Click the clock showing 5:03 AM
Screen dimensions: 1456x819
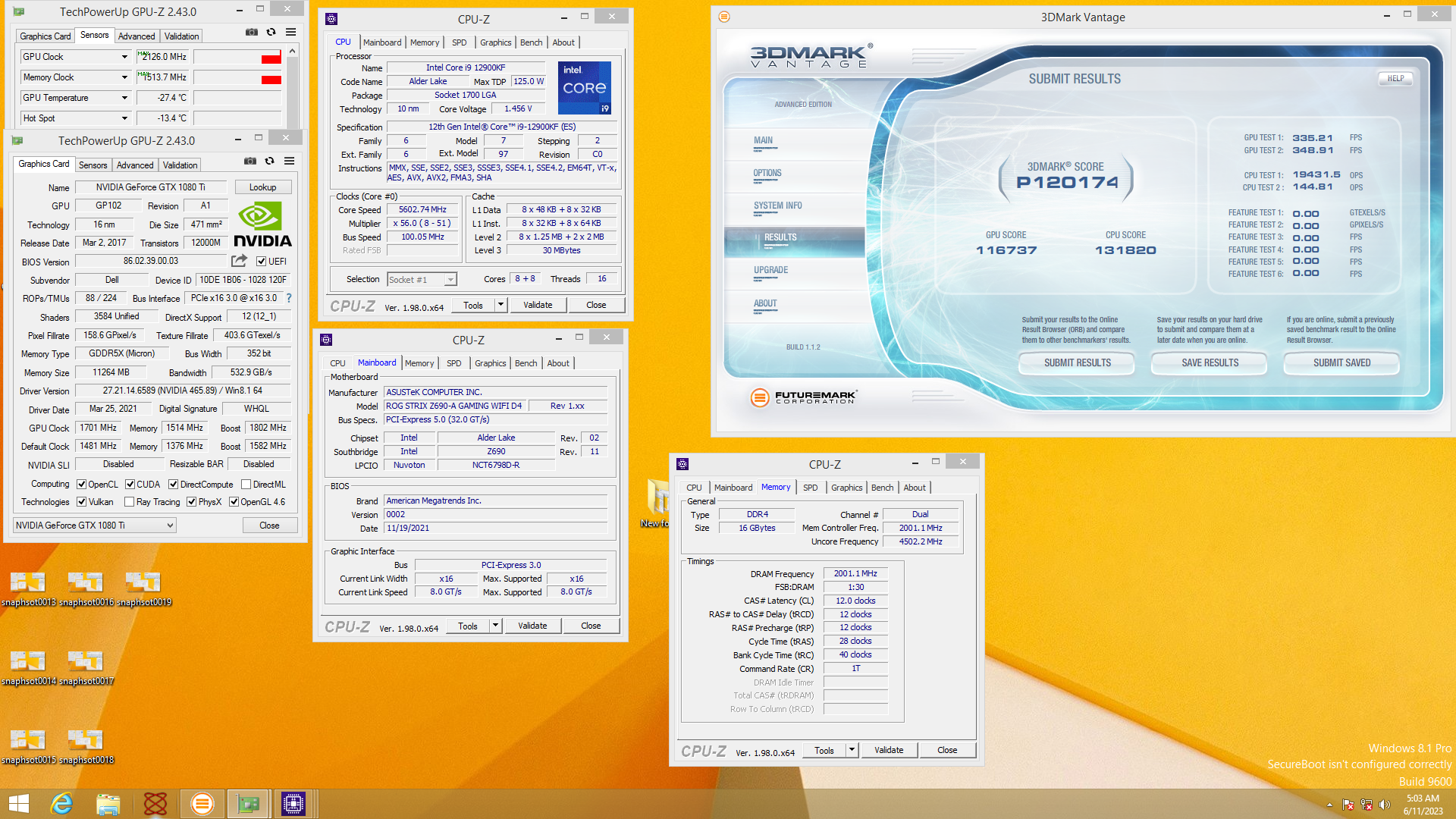(x=1423, y=799)
